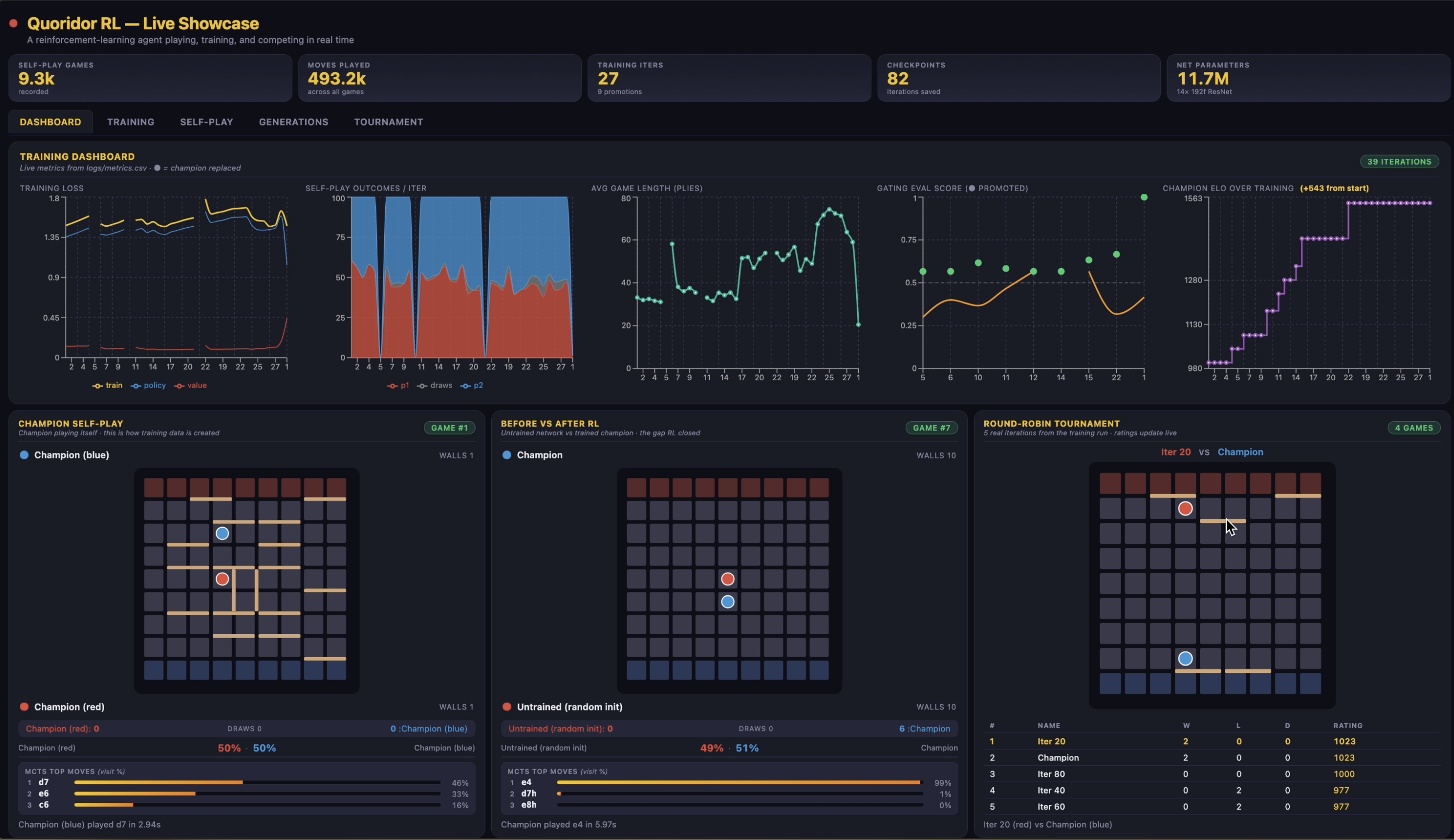Click the blue Champion pawn on tournament board
This screenshot has width=1454, height=840.
1185,658
